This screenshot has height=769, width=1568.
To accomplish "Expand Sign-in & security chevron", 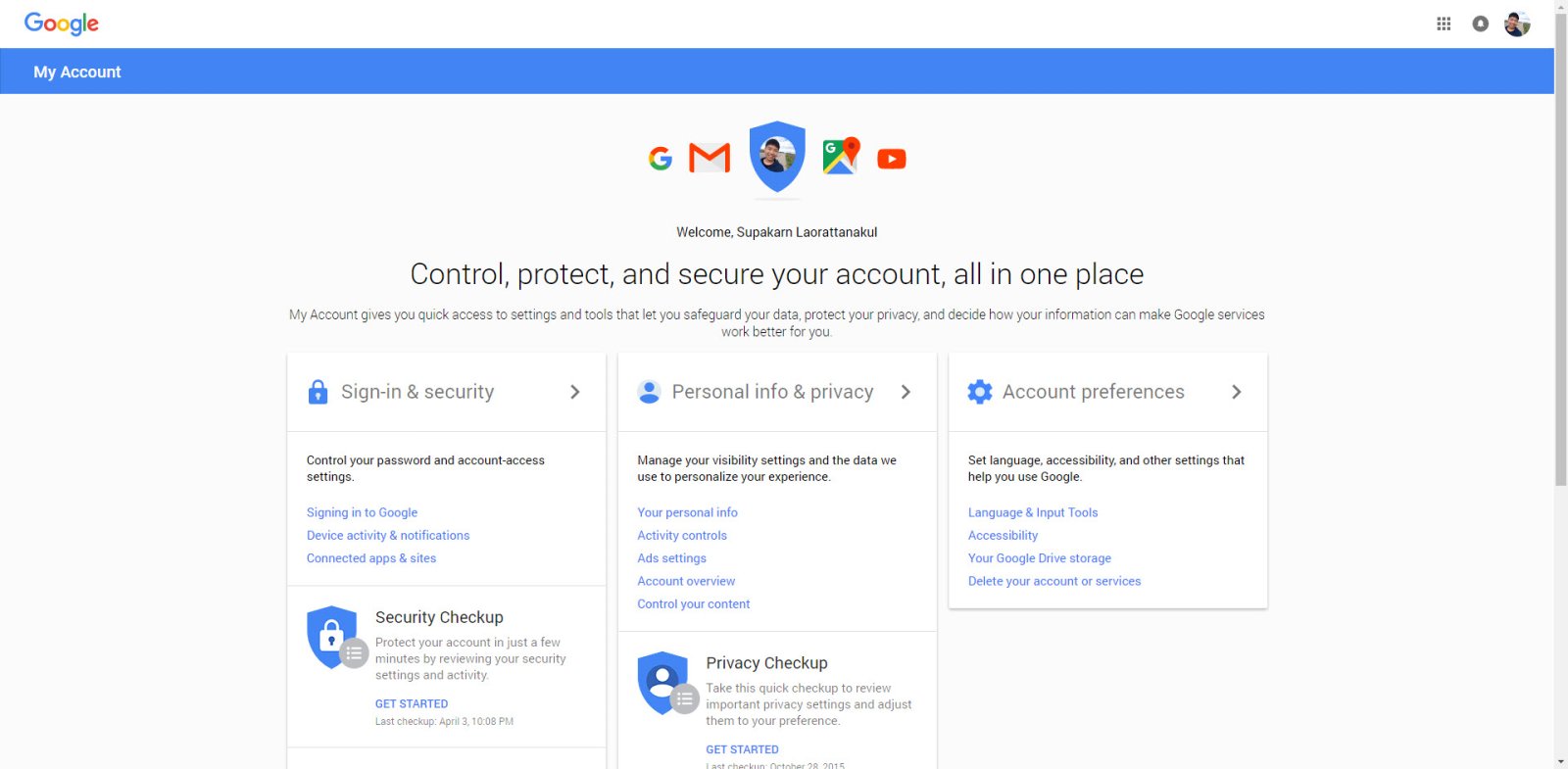I will point(575,392).
